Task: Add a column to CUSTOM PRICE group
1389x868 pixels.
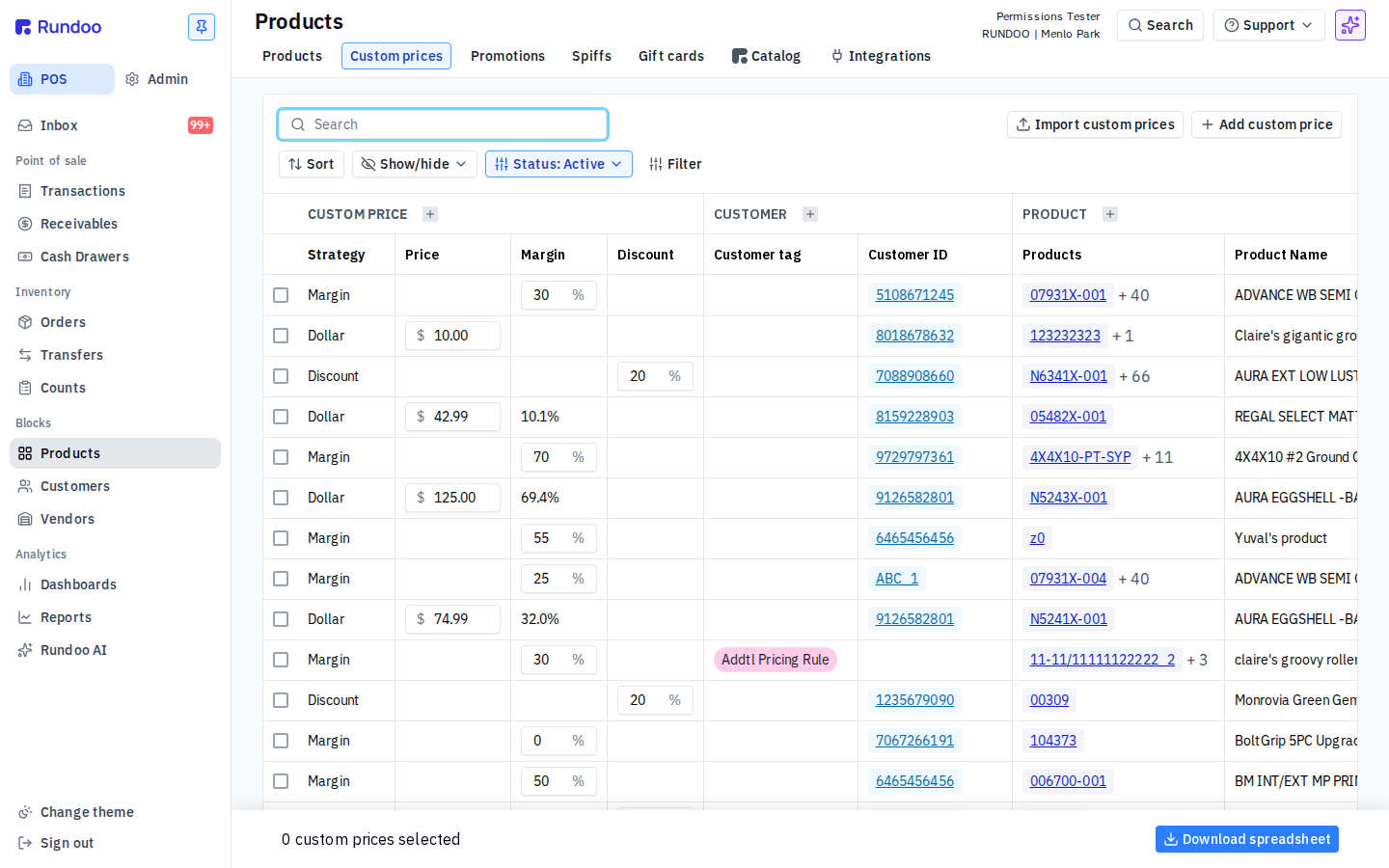Action: click(x=430, y=214)
